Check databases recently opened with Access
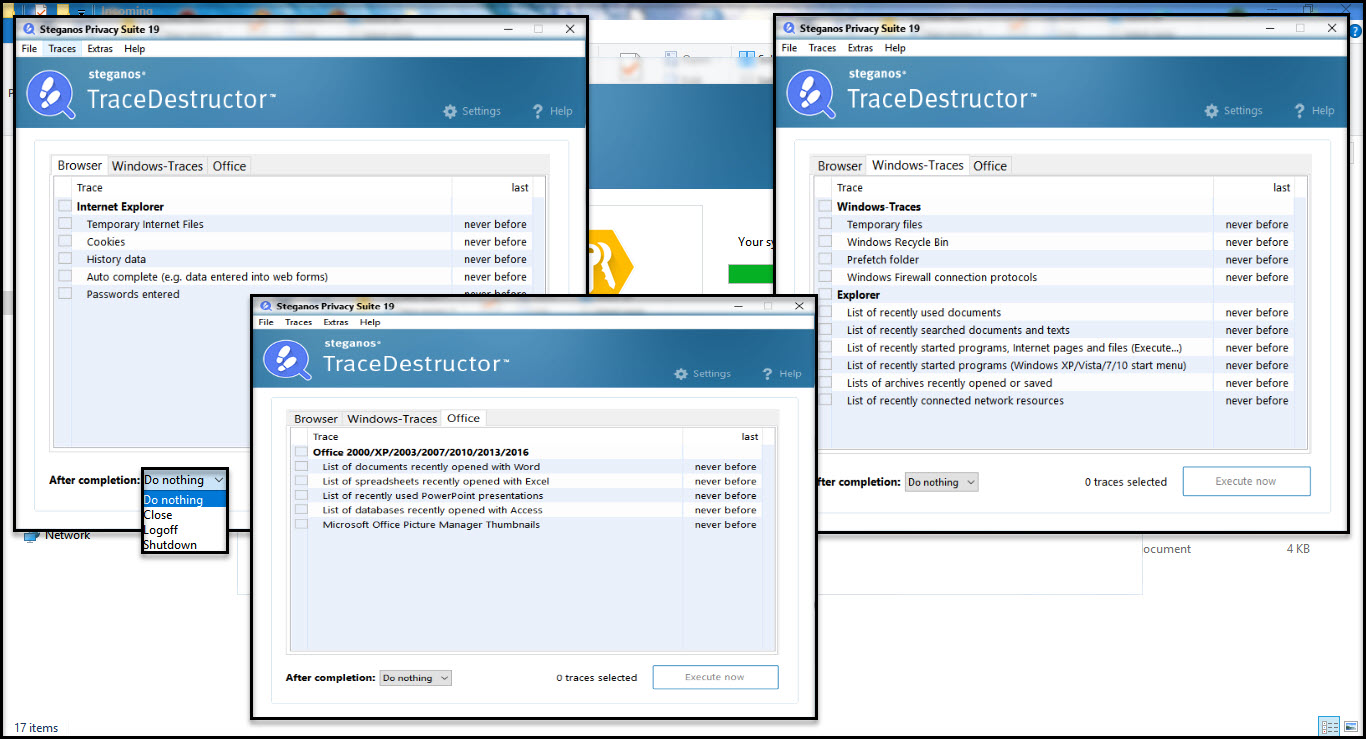 pos(301,510)
